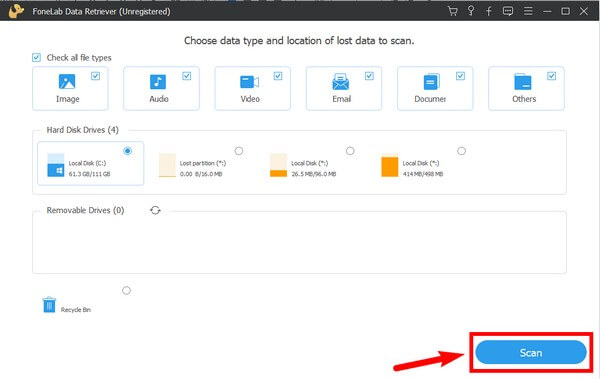
Task: Click the '61.3 GB/111 GB' size text
Action: 89,174
